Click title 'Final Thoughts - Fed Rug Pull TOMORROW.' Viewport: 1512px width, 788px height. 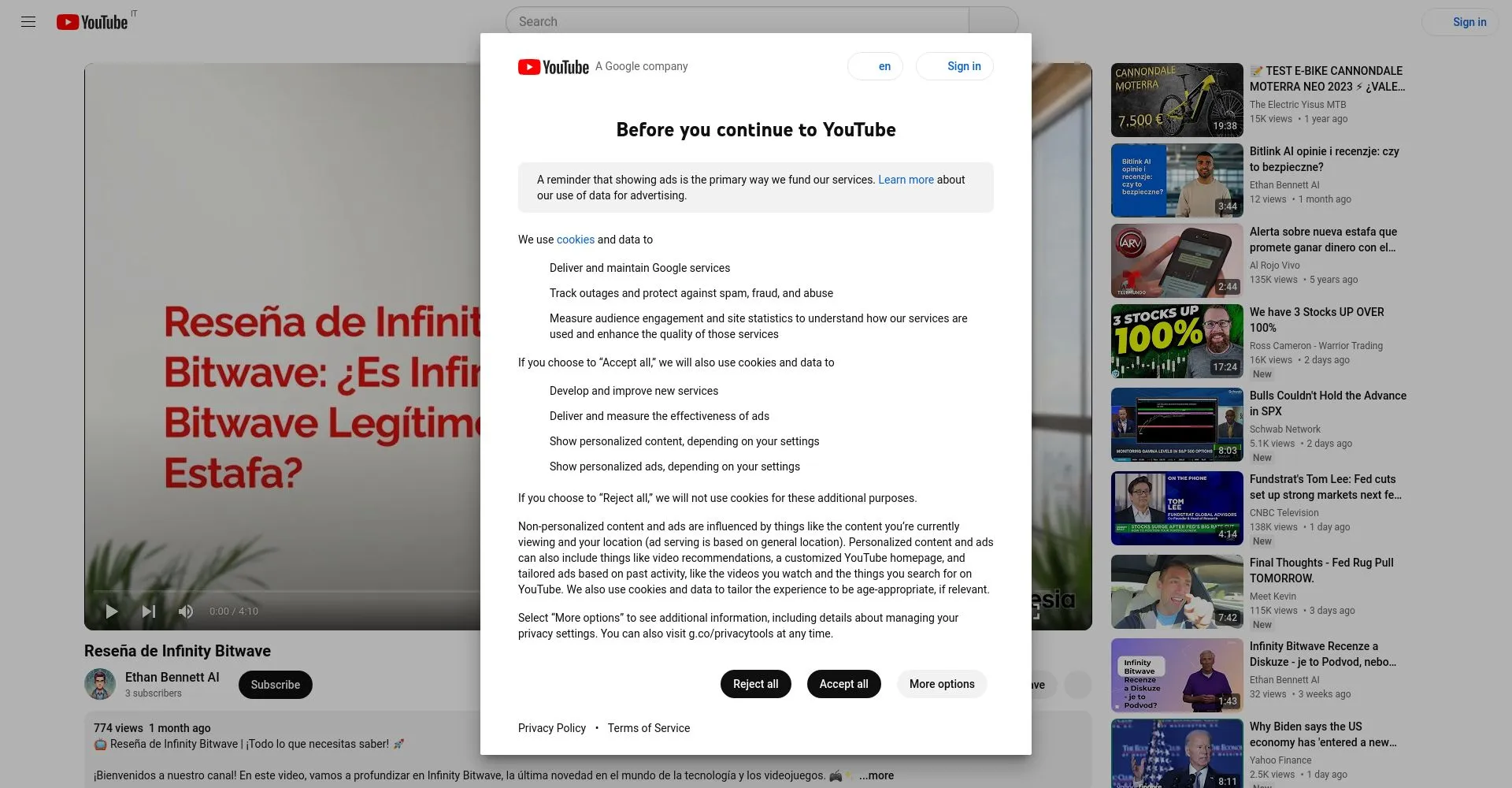(1321, 571)
